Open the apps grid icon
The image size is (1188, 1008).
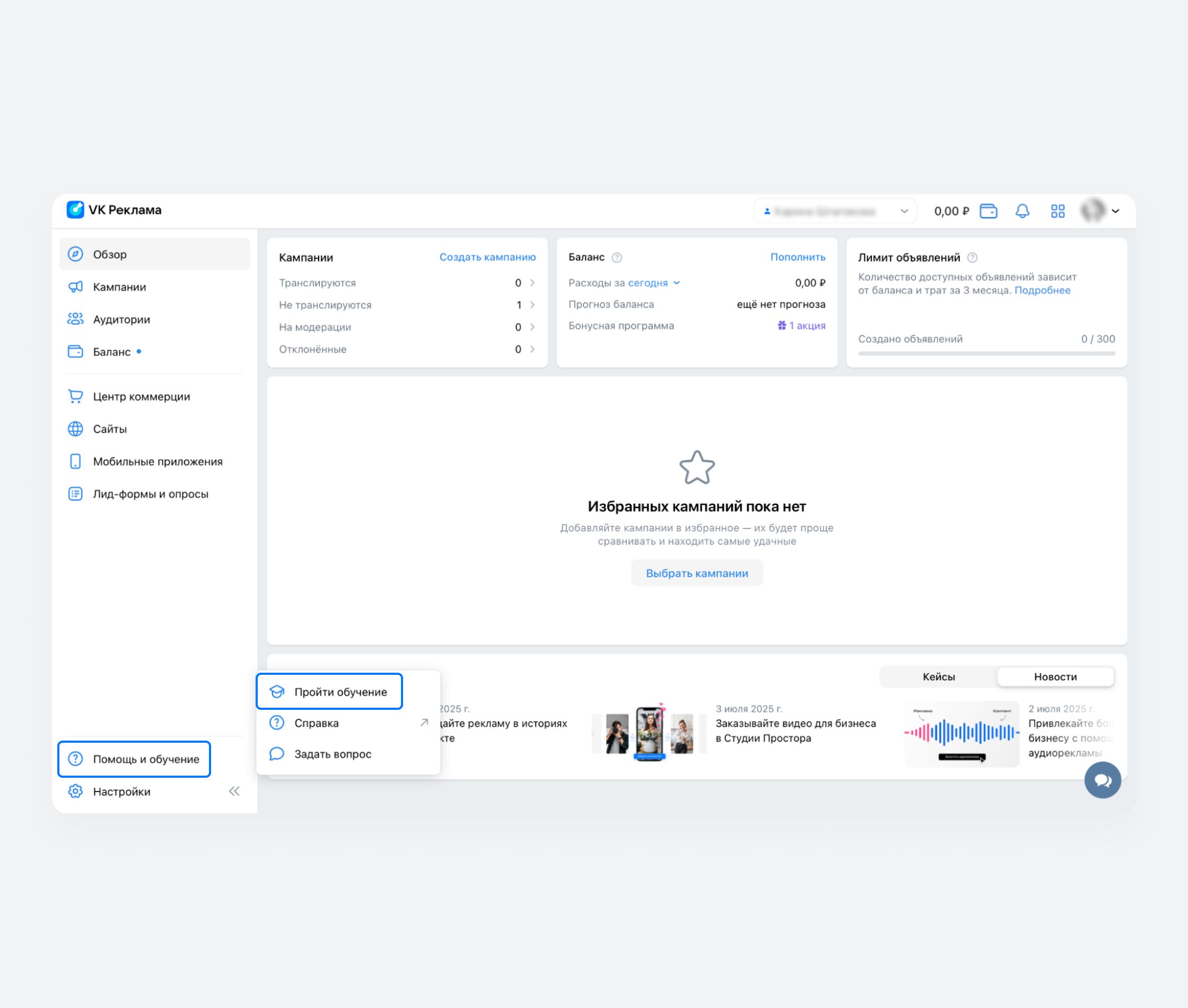click(x=1058, y=211)
